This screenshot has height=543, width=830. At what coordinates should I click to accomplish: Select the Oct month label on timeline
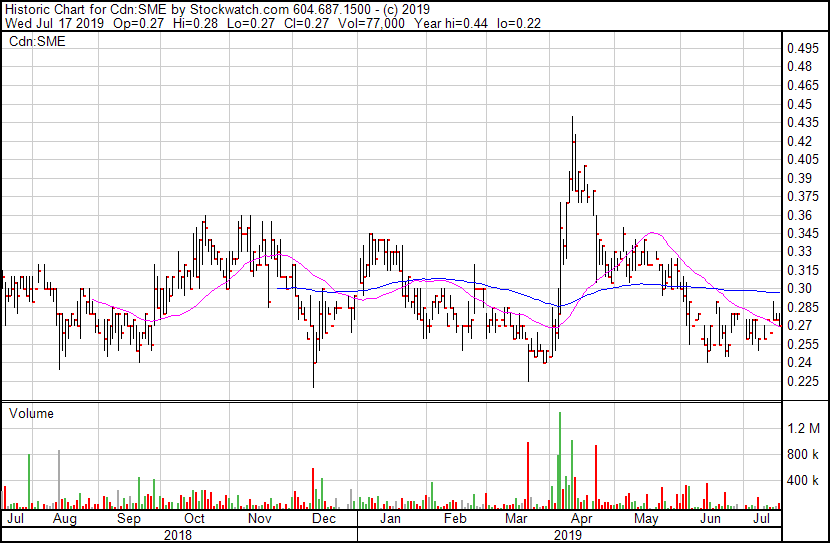tap(194, 518)
